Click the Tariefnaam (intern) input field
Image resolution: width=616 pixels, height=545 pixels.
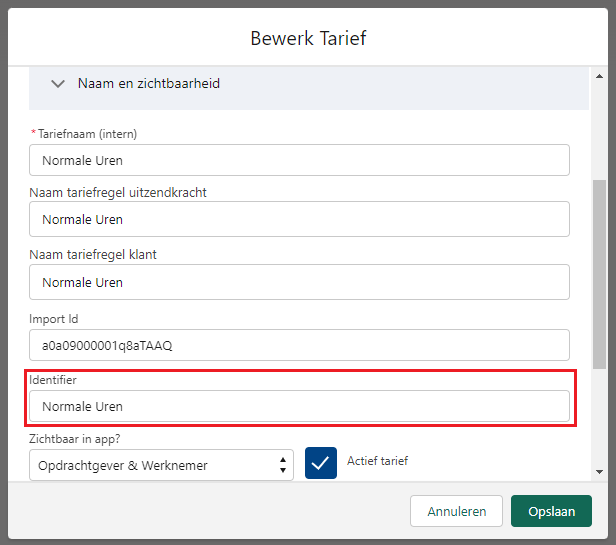pyautogui.click(x=299, y=160)
